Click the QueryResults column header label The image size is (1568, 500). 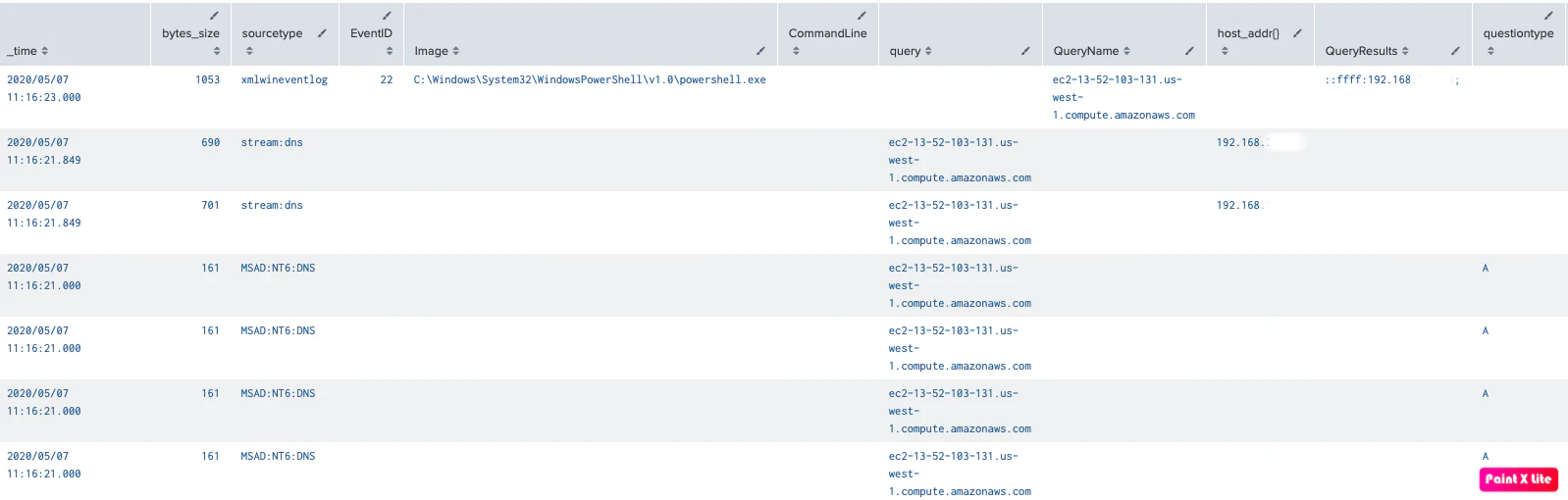pos(1361,51)
